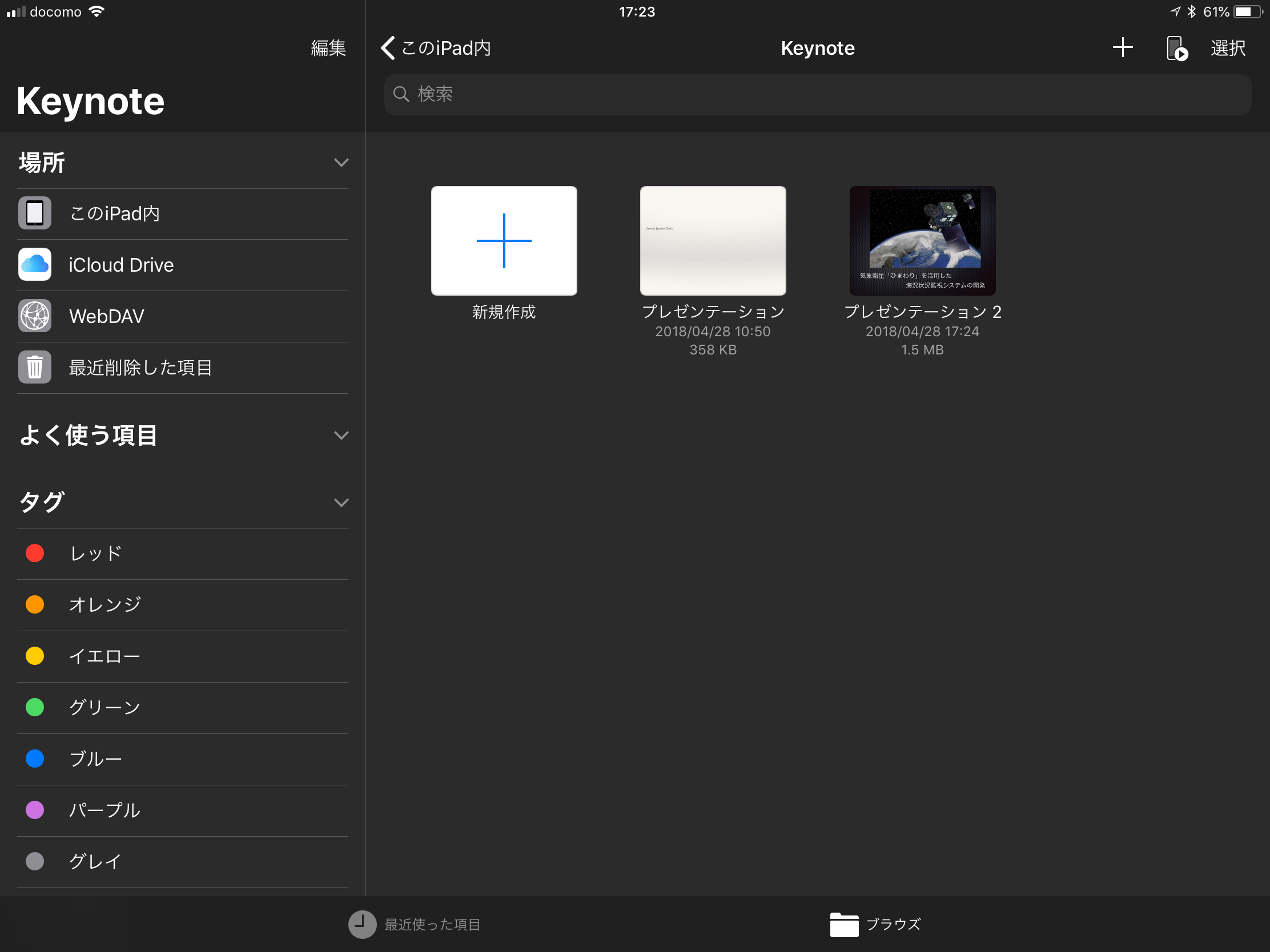The image size is (1270, 952).
Task: Filter by グリーン tag label
Action: (x=105, y=708)
